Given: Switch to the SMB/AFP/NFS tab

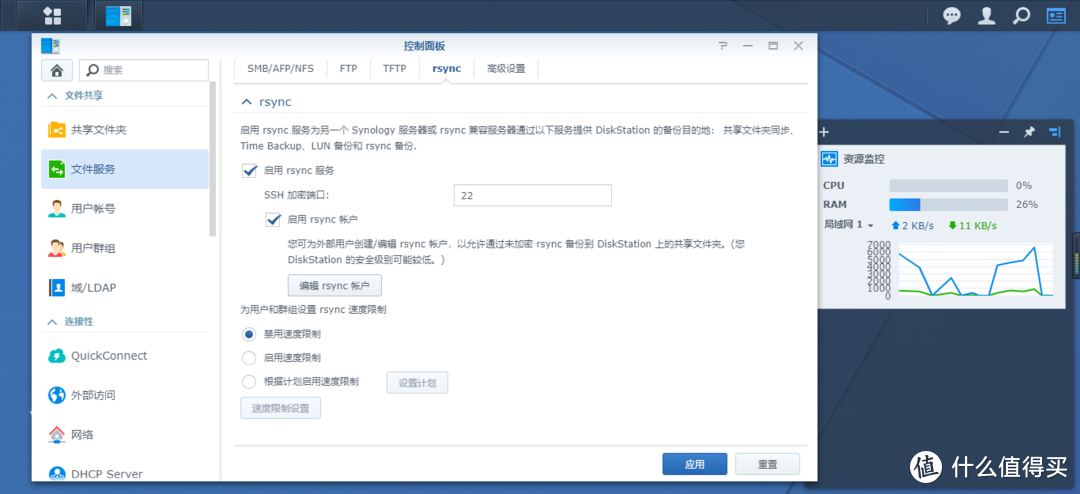Looking at the screenshot, I should (x=280, y=69).
